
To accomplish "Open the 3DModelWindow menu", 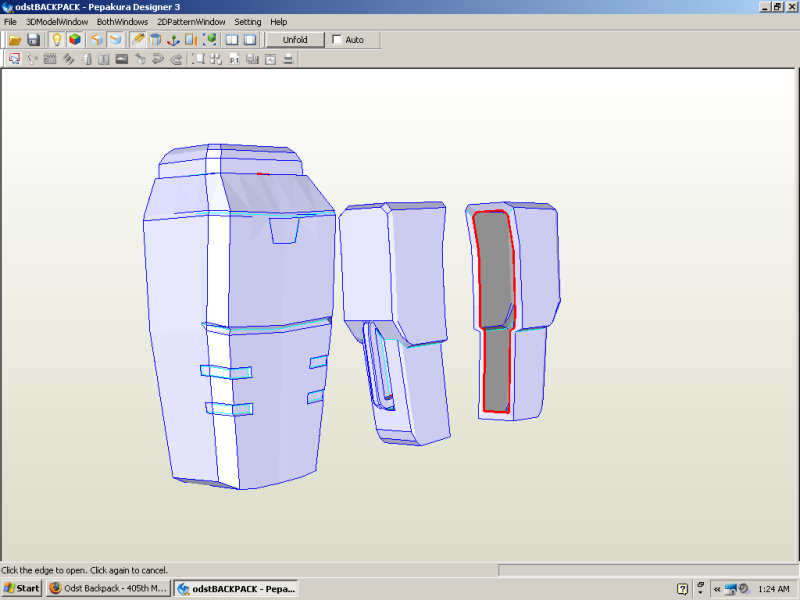I will [x=56, y=21].
